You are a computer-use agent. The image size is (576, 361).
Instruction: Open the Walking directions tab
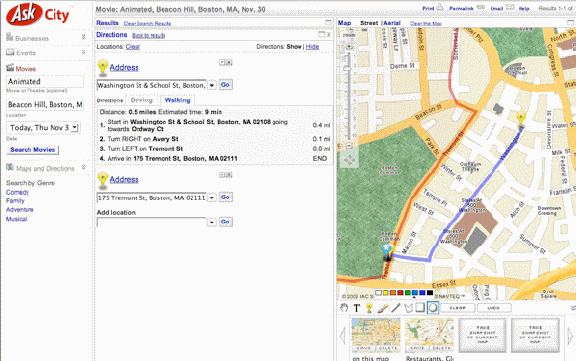click(177, 100)
